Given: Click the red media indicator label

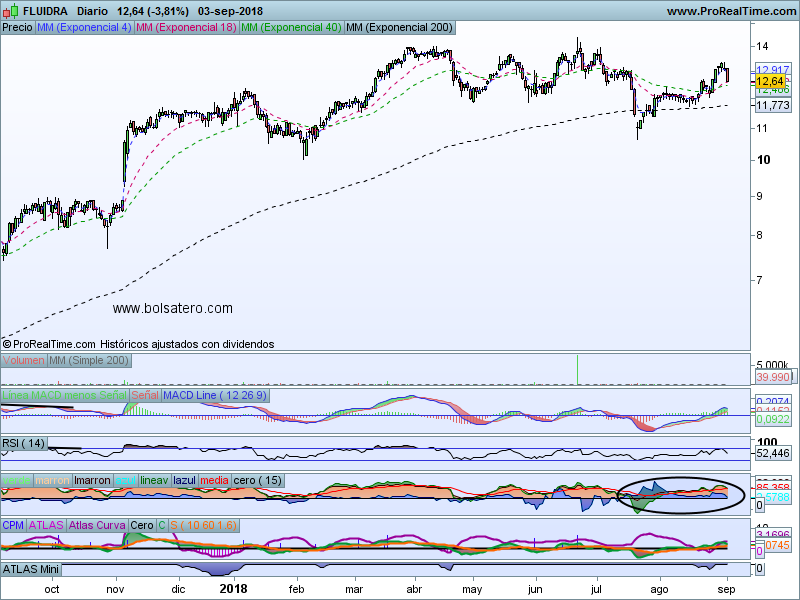Looking at the screenshot, I should click(214, 481).
